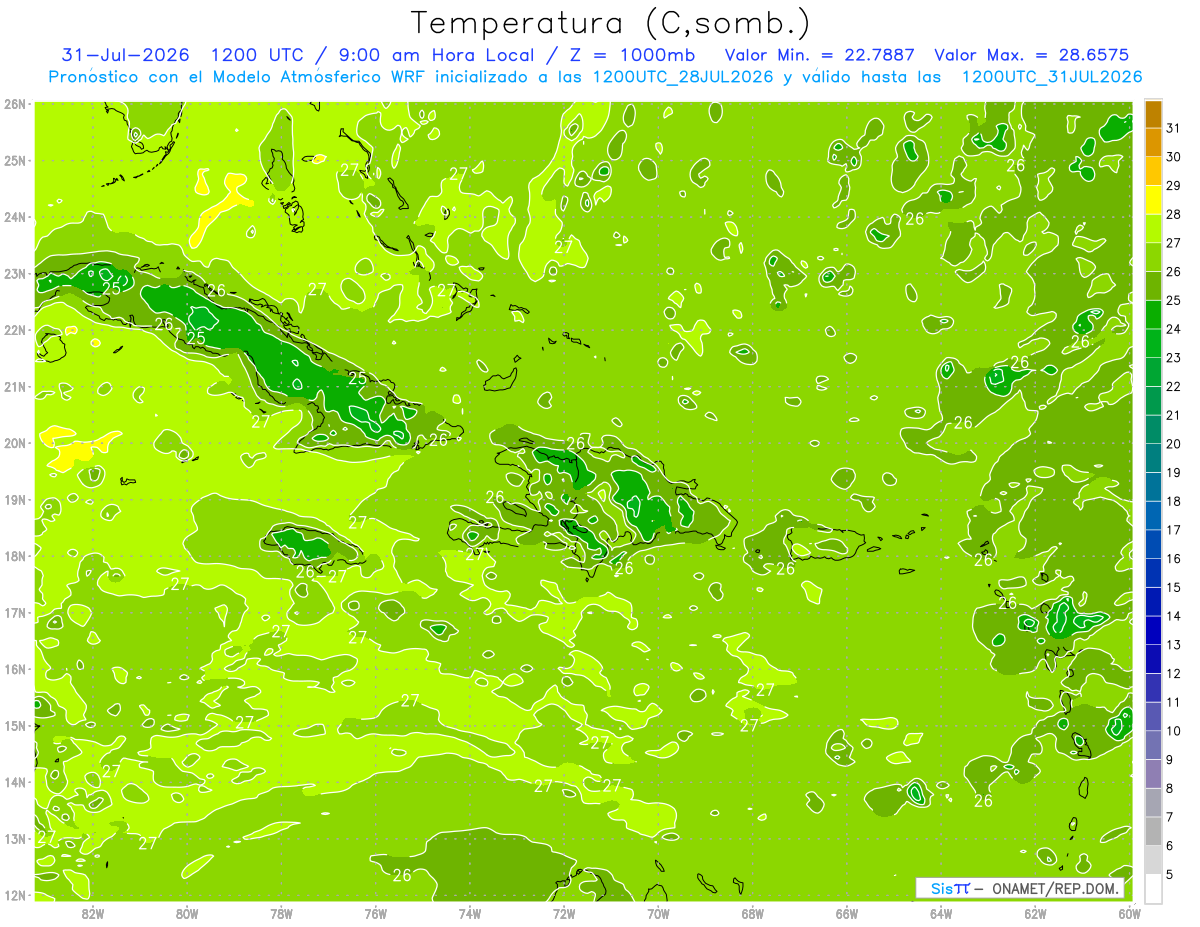Click the "60W" longitude axis label
Viewport: 1200px width, 927px height.
(1130, 913)
